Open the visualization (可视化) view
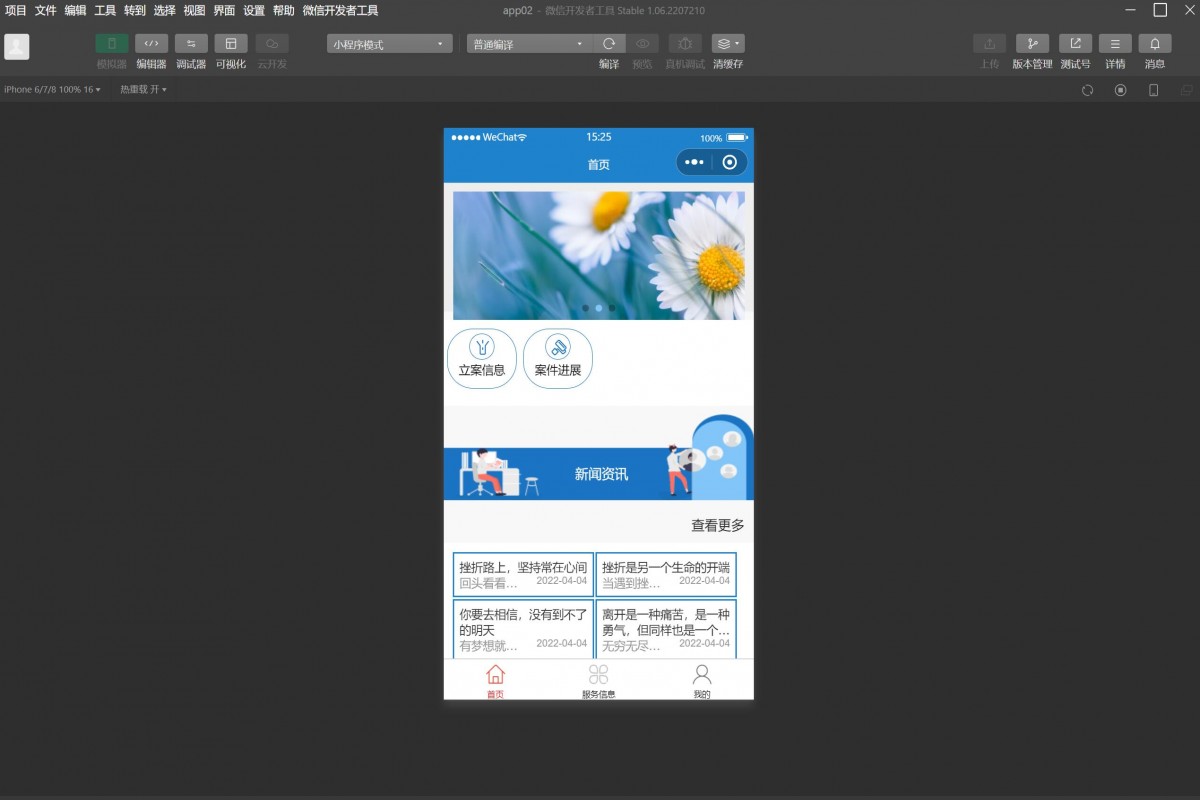1200x800 pixels. pos(231,44)
